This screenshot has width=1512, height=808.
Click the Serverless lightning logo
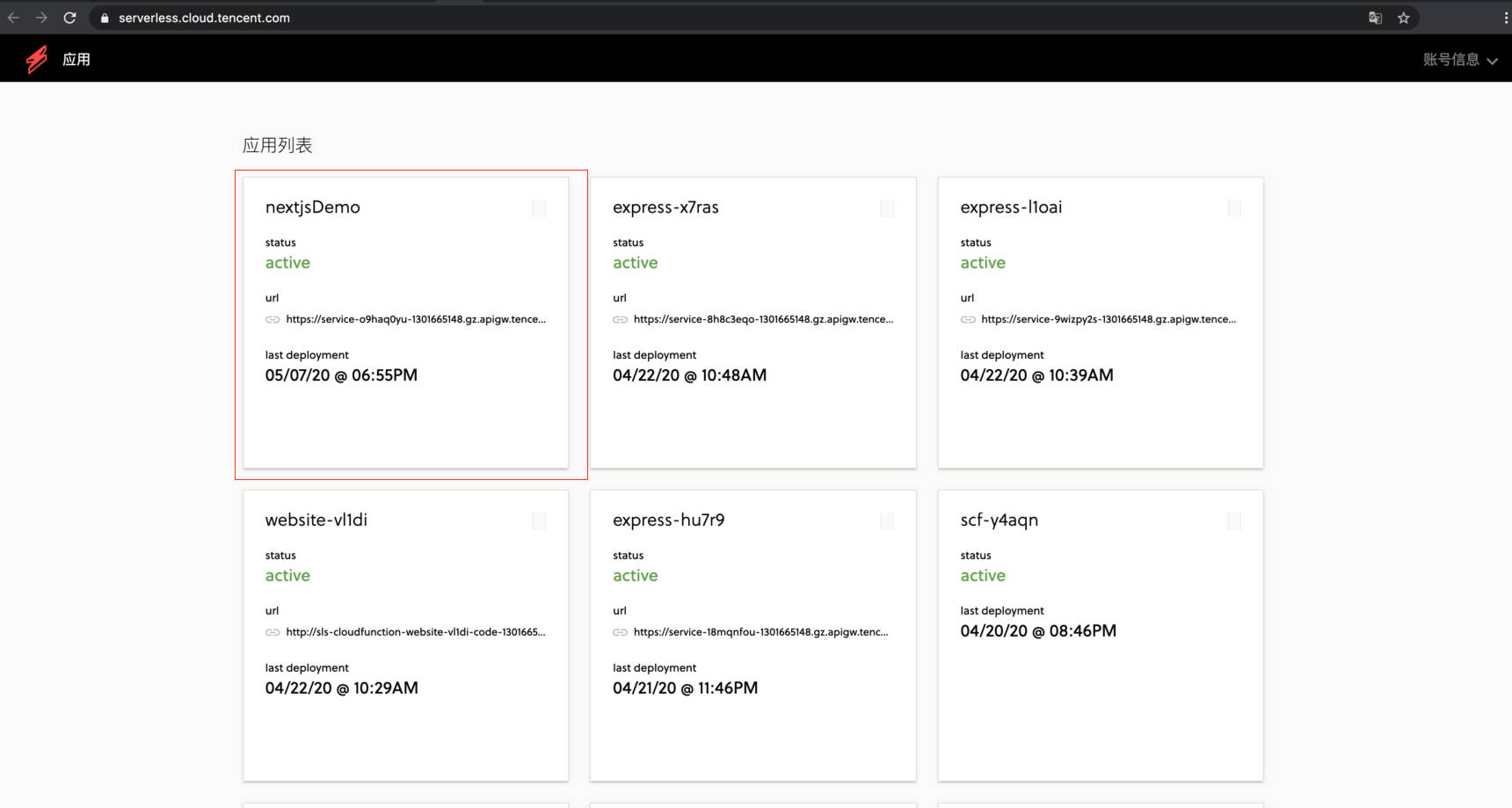(37, 59)
